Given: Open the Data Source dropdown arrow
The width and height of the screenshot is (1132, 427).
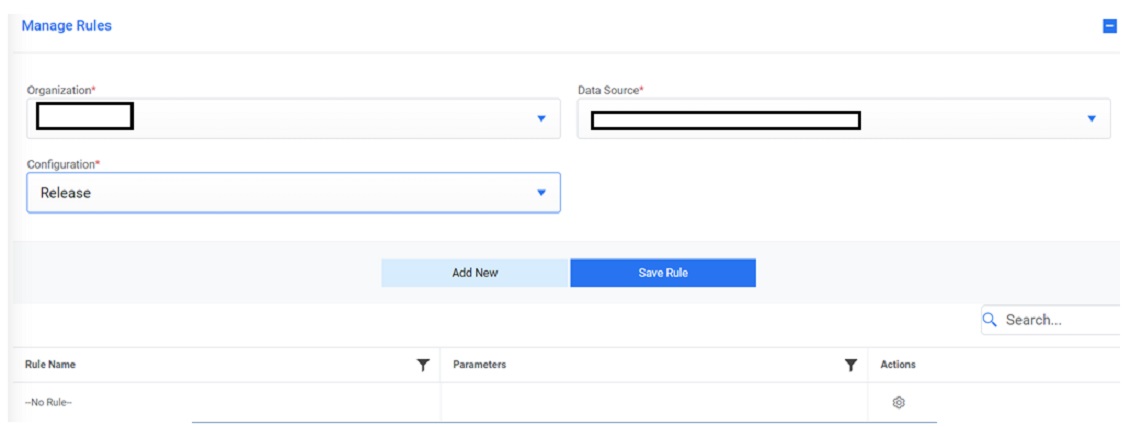Looking at the screenshot, I should (x=1091, y=118).
